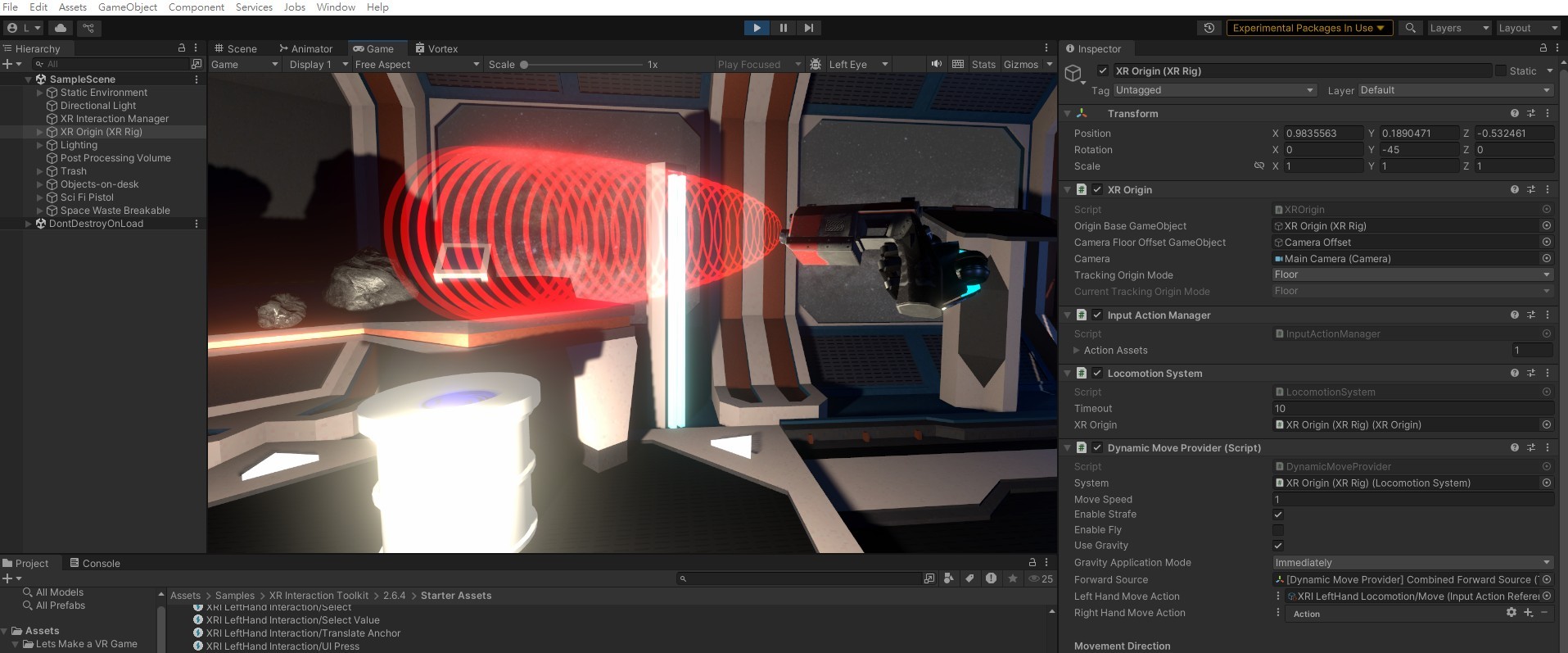Click the favorites star icon in Project
The width and height of the screenshot is (1568, 653).
(x=1013, y=578)
